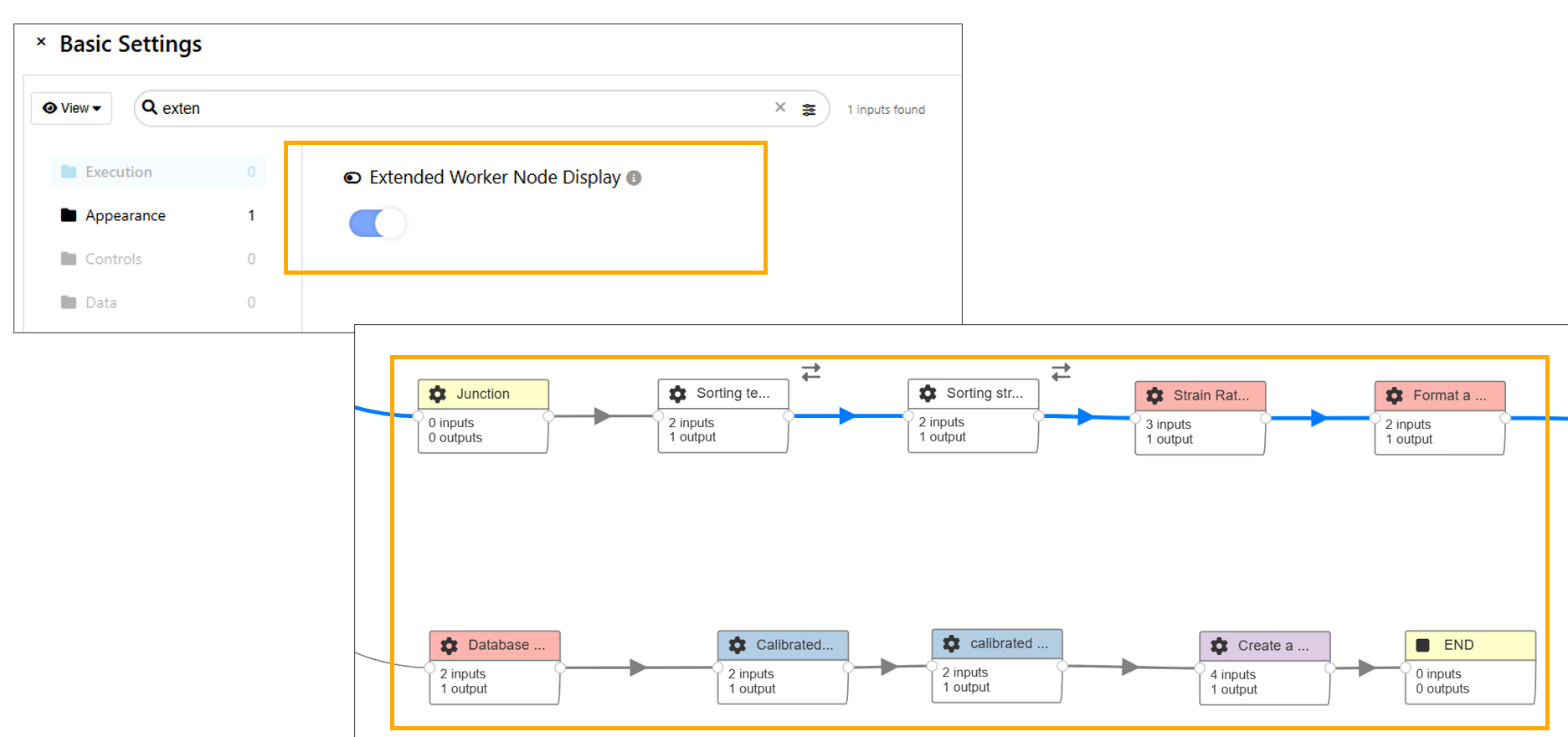The image size is (1568, 737).
Task: Toggle the Extended Worker Node Display switch
Action: [377, 224]
